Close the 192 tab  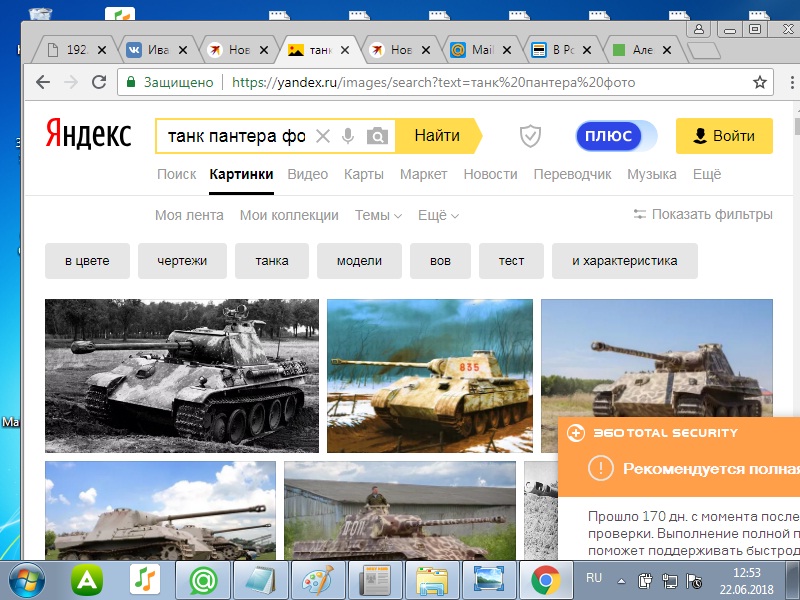pyautogui.click(x=102, y=50)
